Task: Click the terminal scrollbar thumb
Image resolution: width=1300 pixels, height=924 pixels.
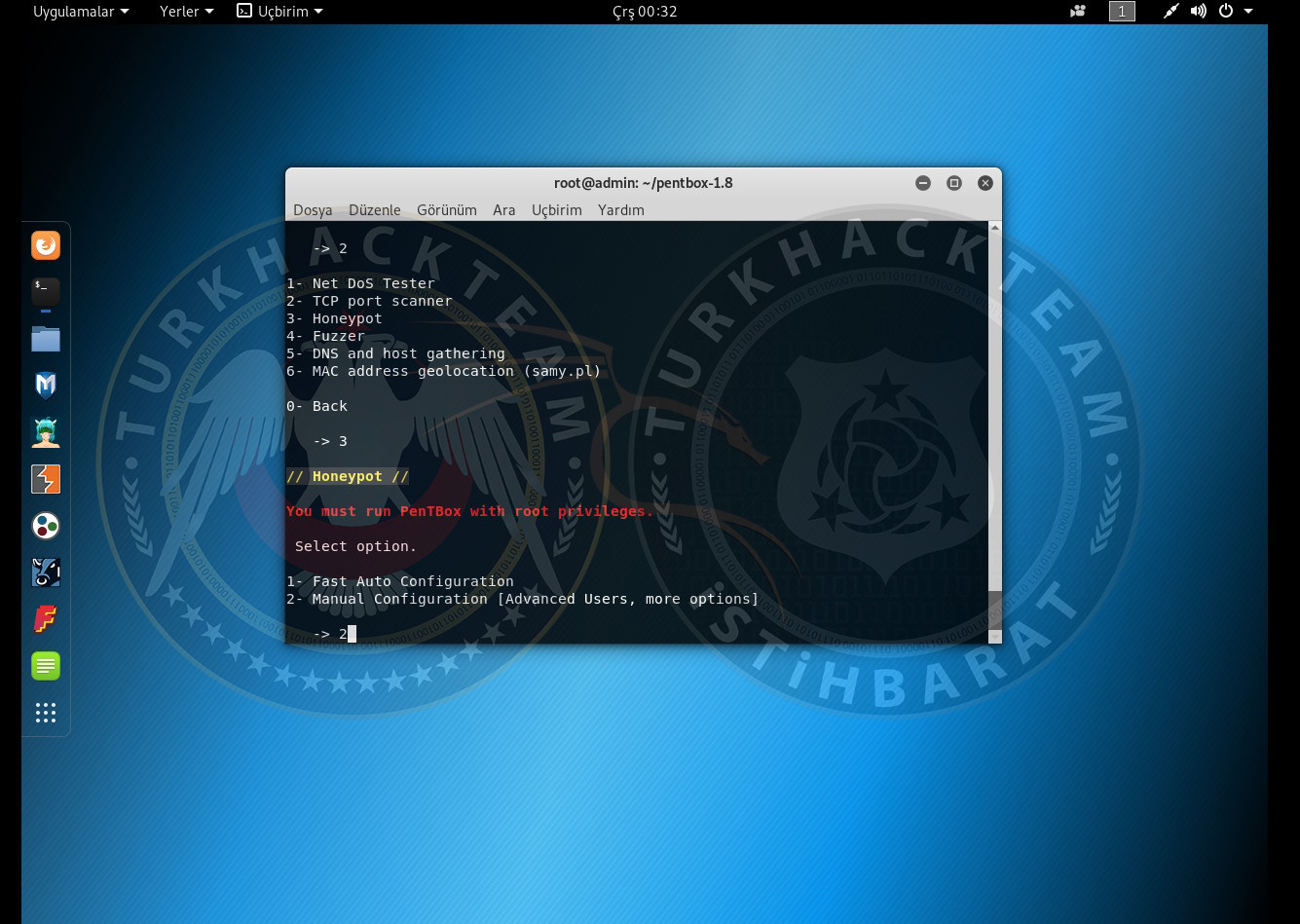Action: 994,609
